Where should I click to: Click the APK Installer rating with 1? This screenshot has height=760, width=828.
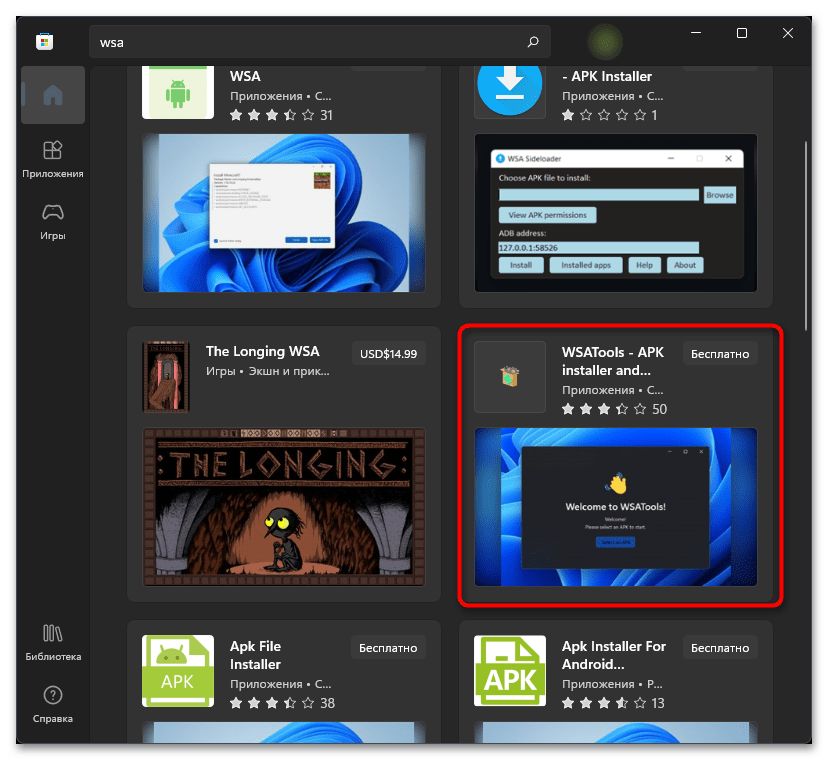point(610,115)
